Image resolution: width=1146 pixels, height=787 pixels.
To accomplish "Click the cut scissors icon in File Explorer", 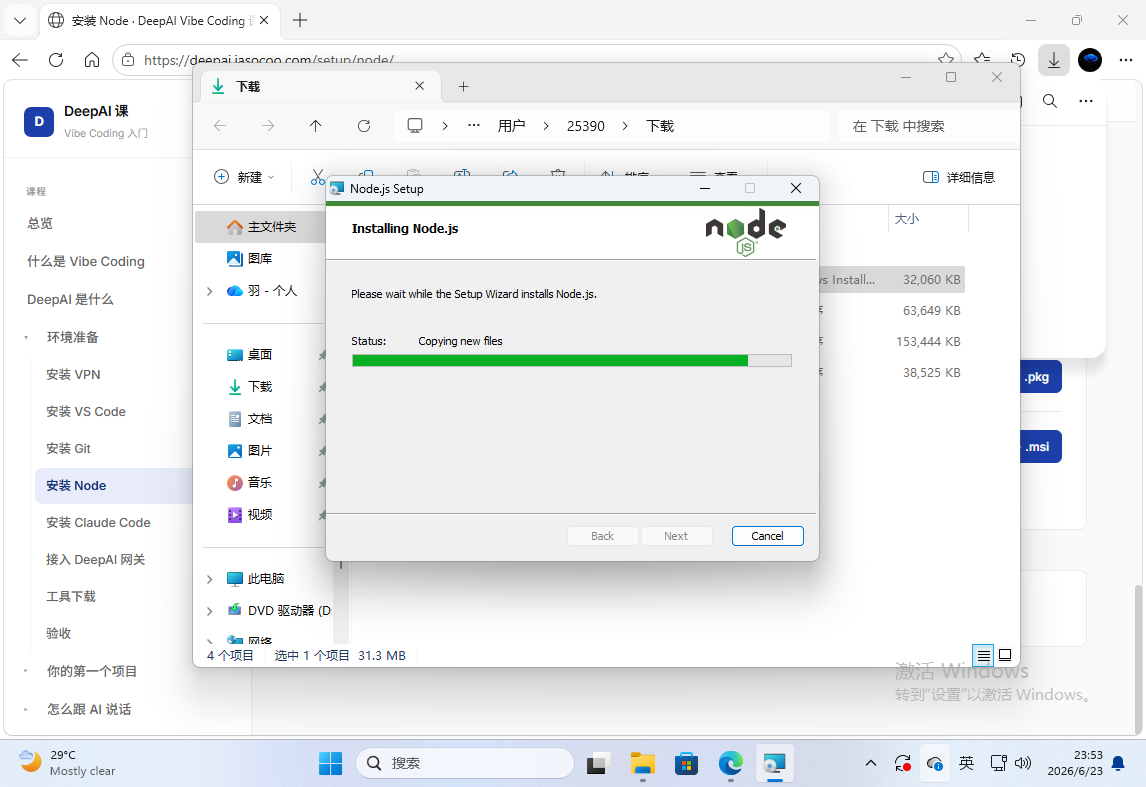I will [318, 177].
